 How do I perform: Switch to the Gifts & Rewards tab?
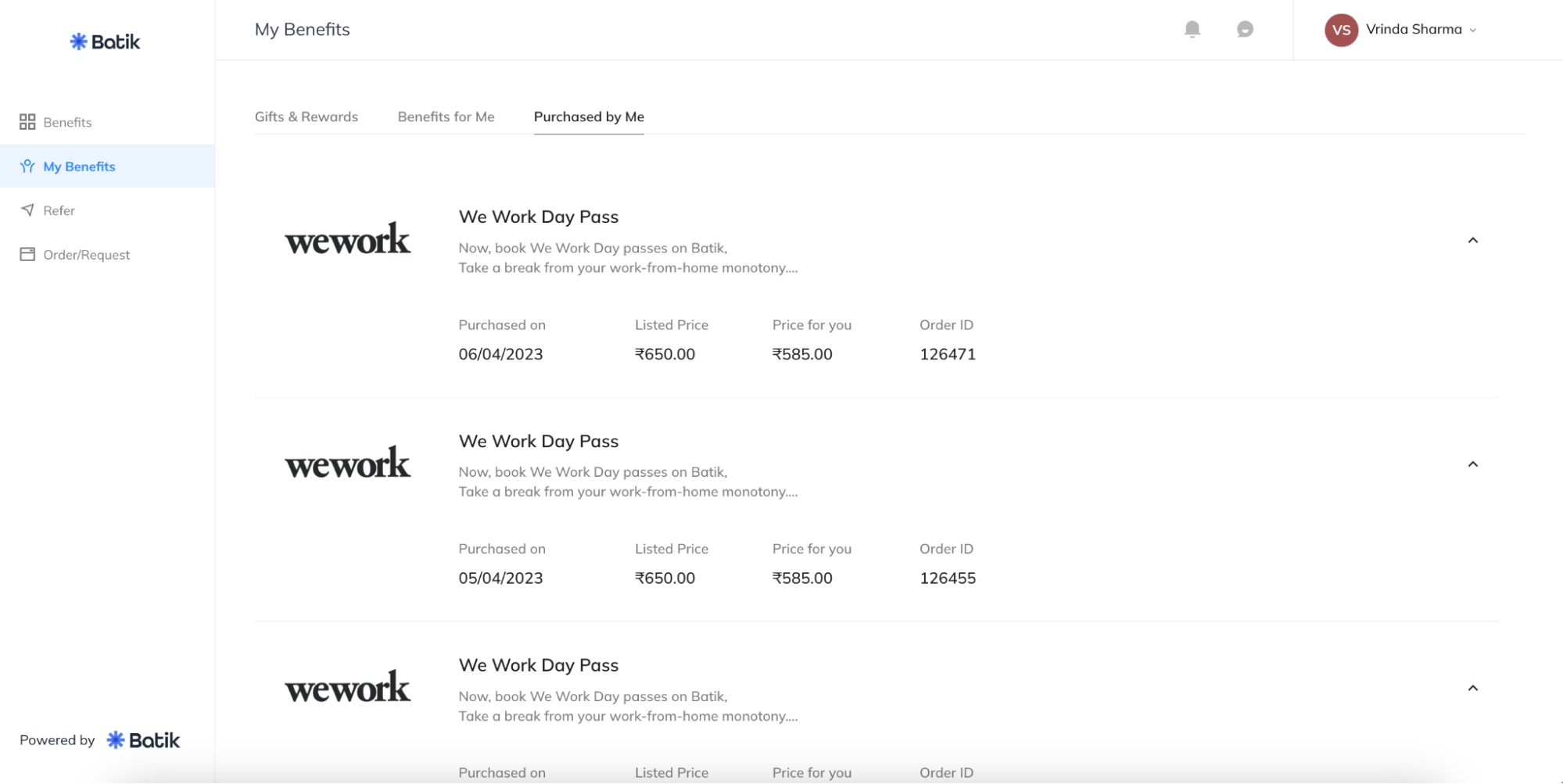307,116
